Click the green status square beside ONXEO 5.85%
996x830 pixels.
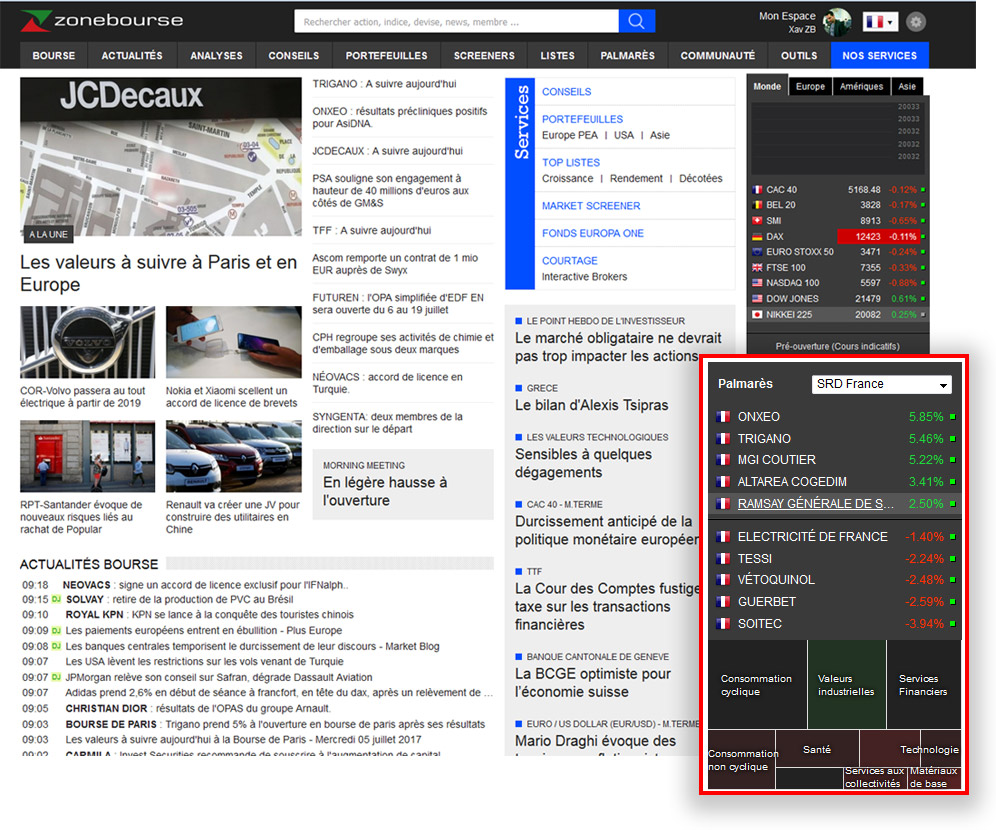(953, 417)
